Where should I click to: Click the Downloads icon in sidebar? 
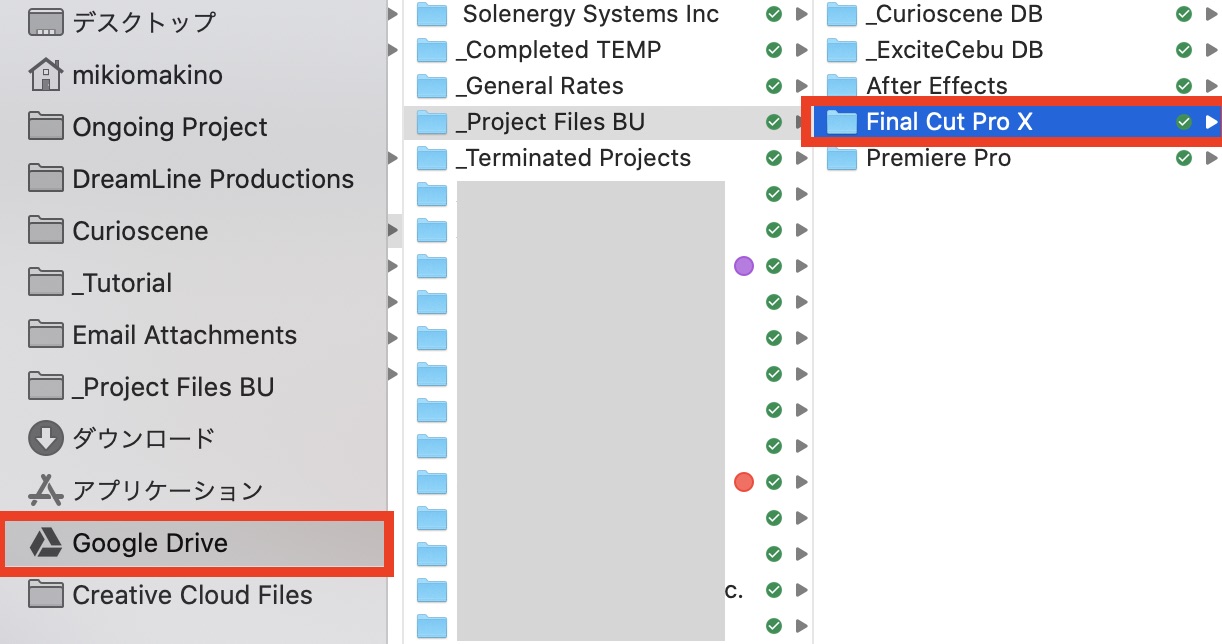point(46,439)
